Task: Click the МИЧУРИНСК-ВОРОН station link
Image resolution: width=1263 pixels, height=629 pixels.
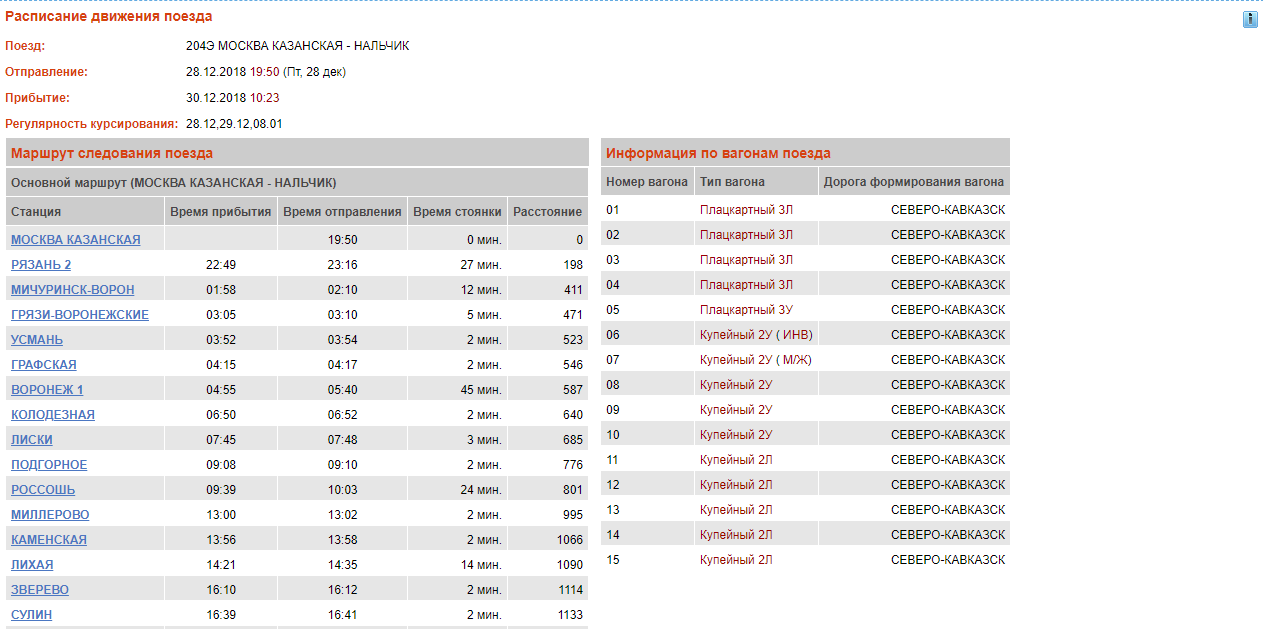Action: point(72,290)
